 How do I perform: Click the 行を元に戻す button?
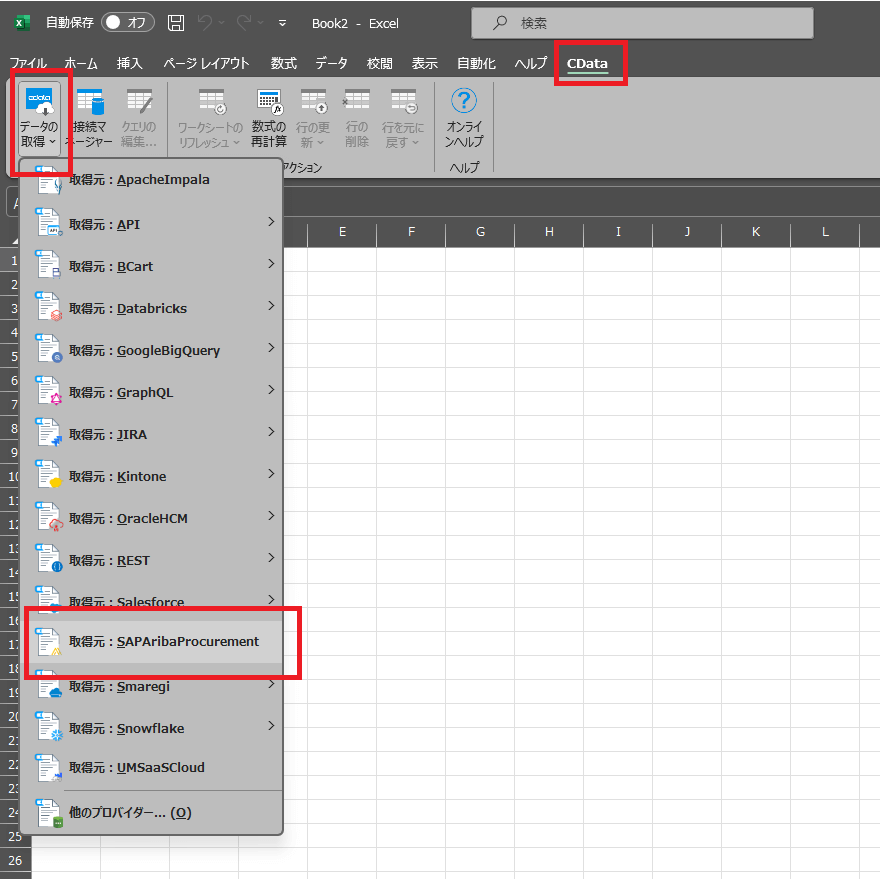pos(403,118)
